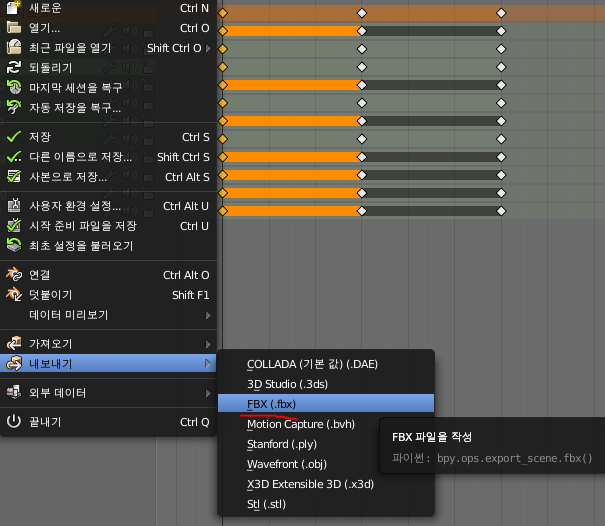Export as Stl (.stl)
This screenshot has height=526, width=605.
click(x=326, y=504)
